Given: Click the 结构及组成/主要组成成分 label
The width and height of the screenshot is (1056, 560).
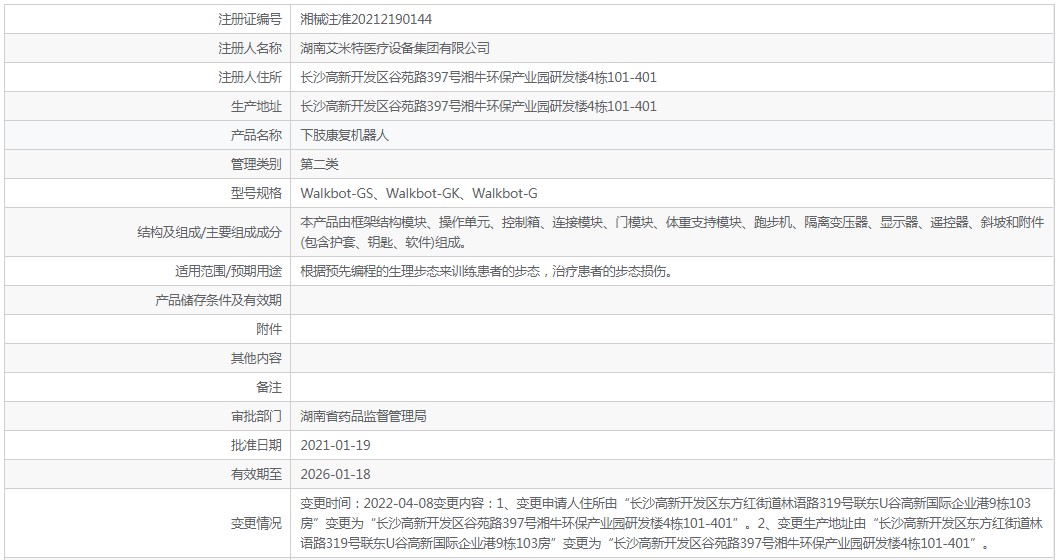Looking at the screenshot, I should tap(209, 232).
